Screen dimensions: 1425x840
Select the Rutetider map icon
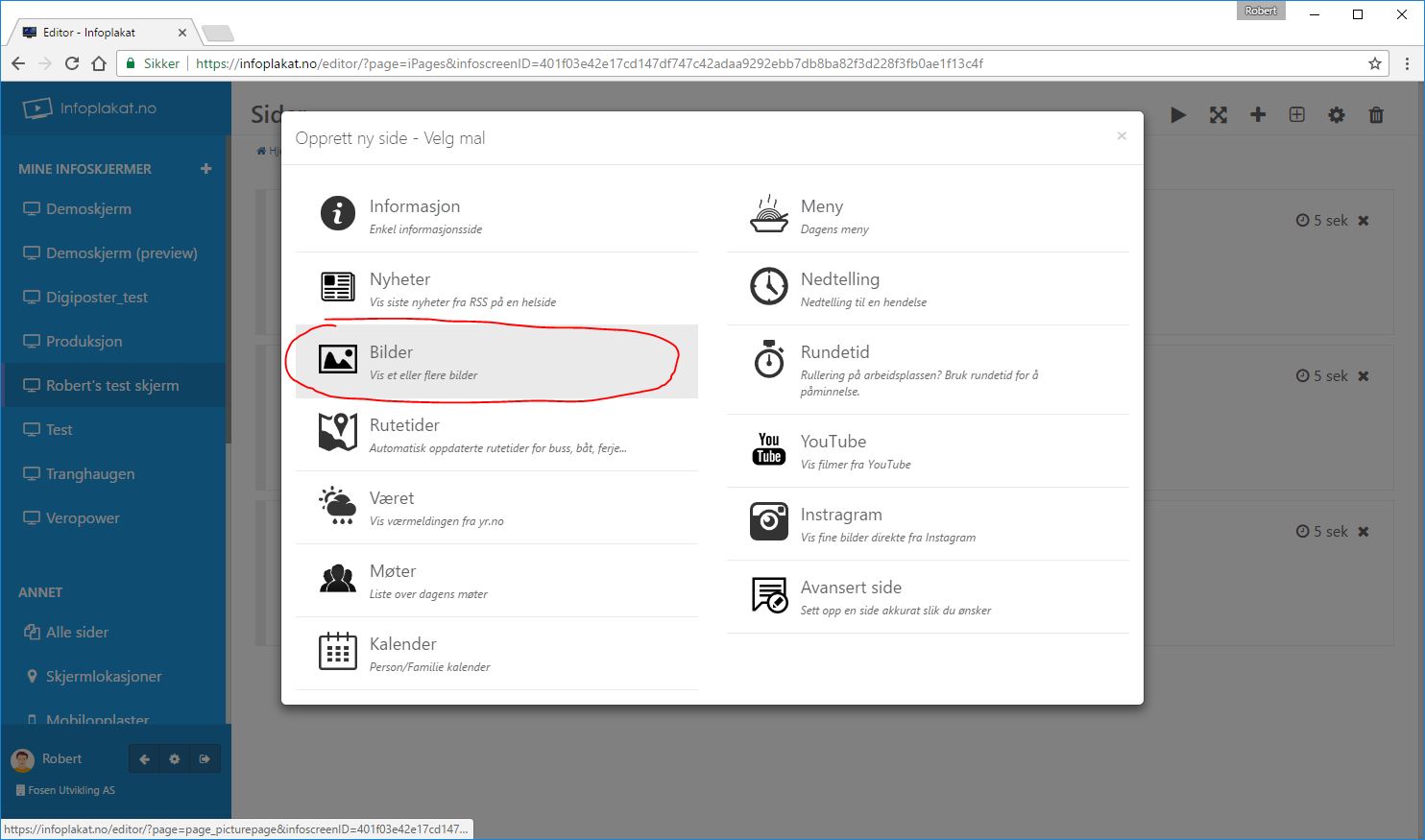pyautogui.click(x=337, y=432)
